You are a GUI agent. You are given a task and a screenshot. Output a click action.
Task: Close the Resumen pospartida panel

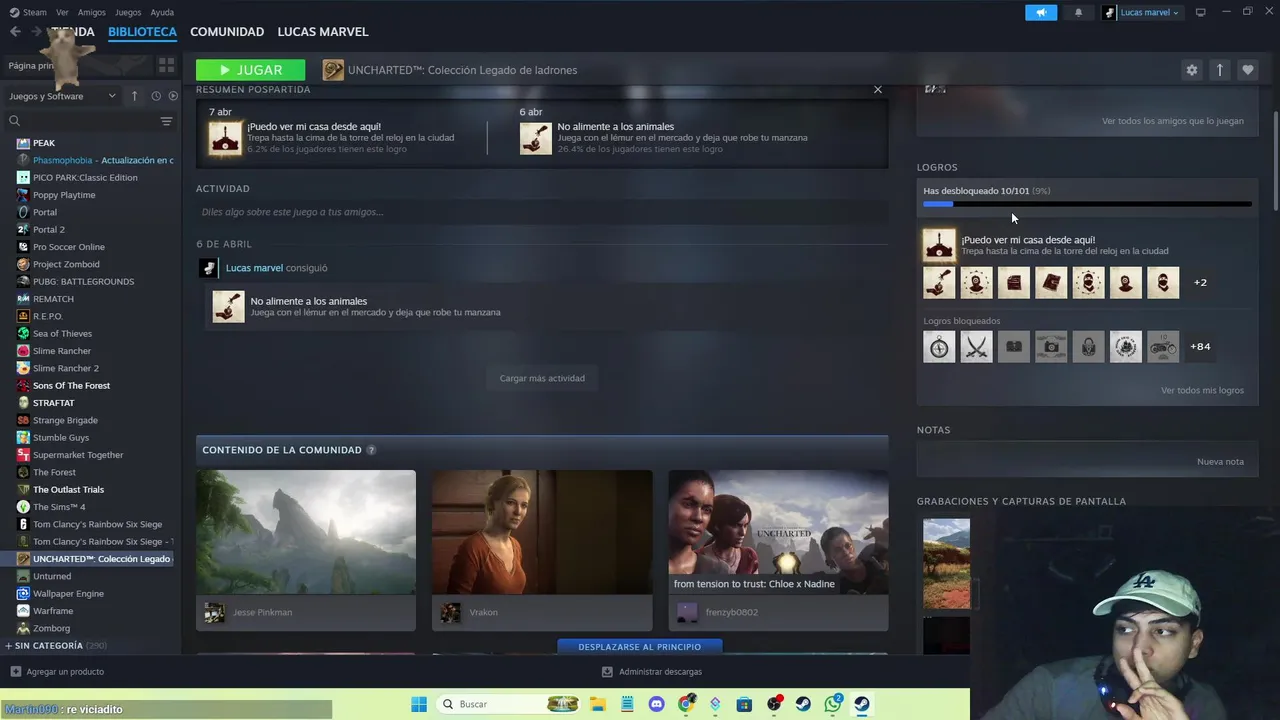[x=878, y=90]
